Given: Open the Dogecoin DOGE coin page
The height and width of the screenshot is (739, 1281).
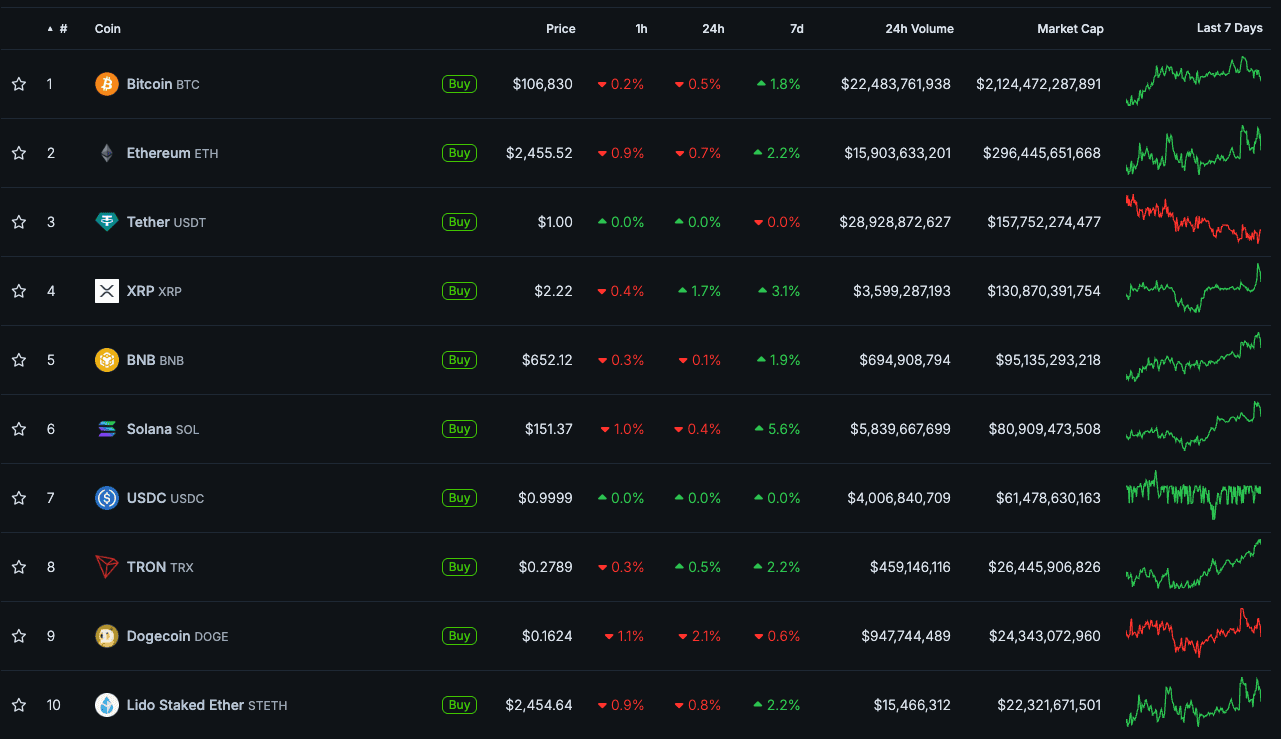Looking at the screenshot, I should point(177,636).
